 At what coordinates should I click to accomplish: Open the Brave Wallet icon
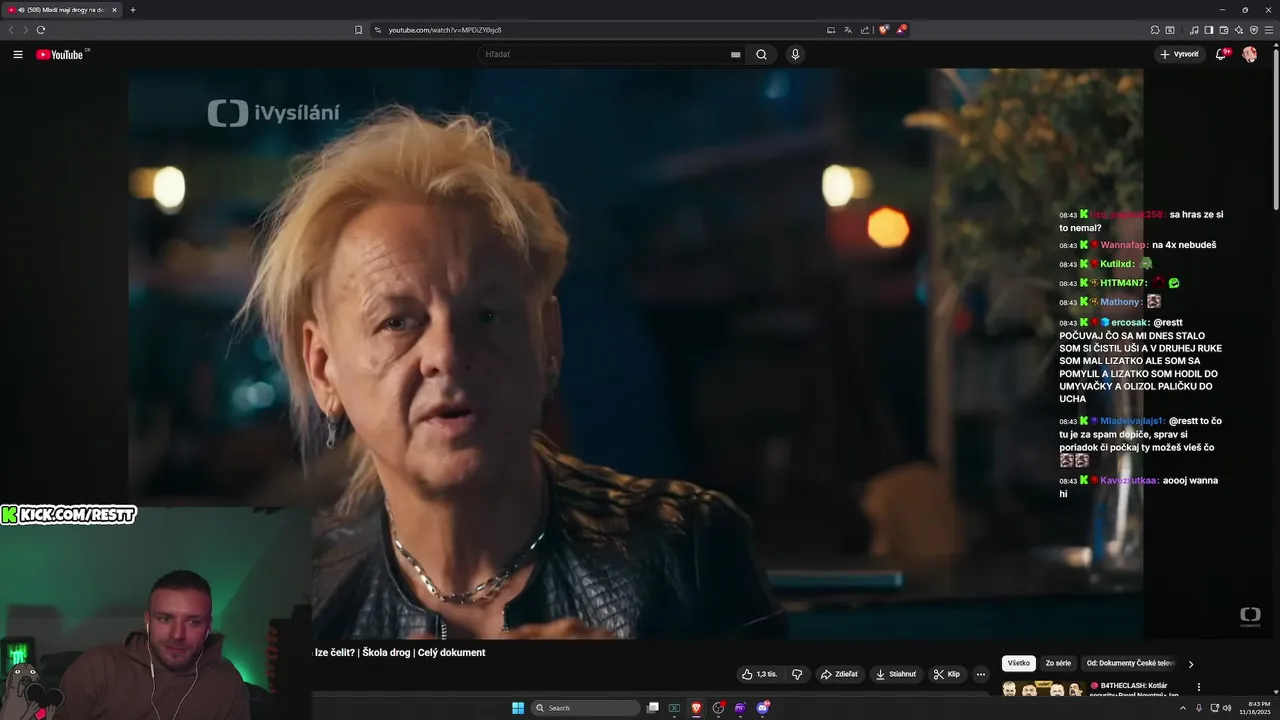click(x=1224, y=30)
